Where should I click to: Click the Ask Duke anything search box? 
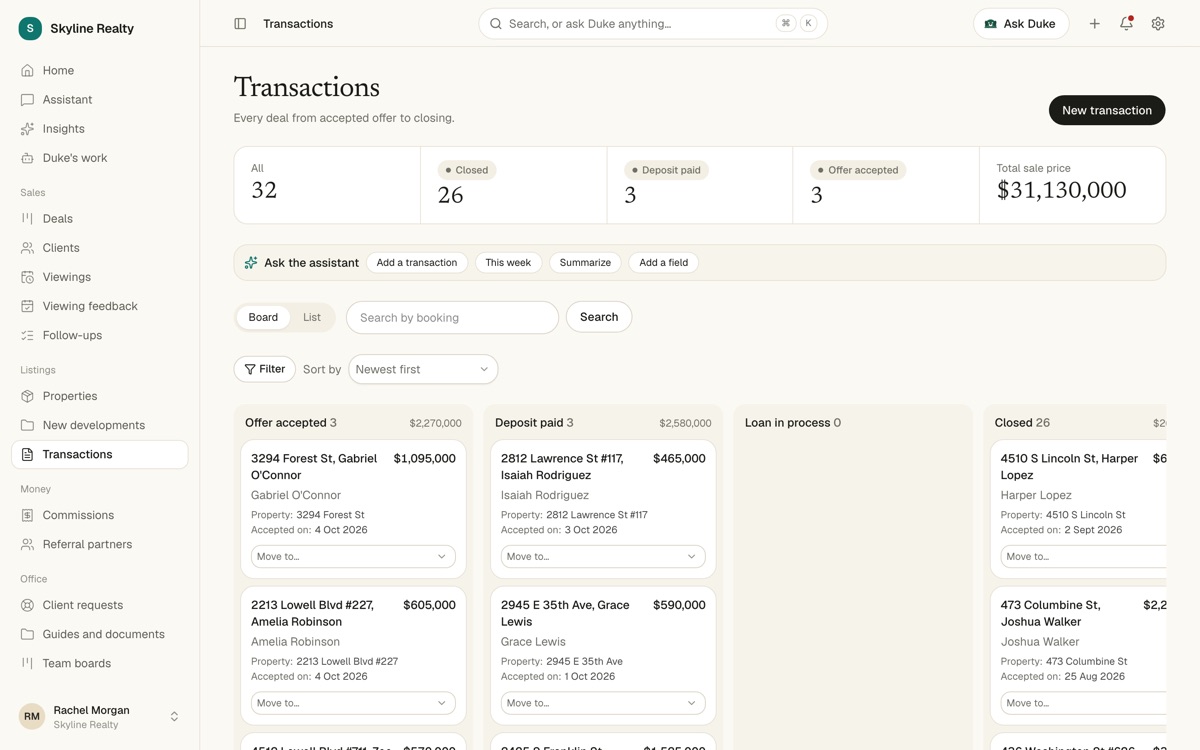click(x=653, y=24)
